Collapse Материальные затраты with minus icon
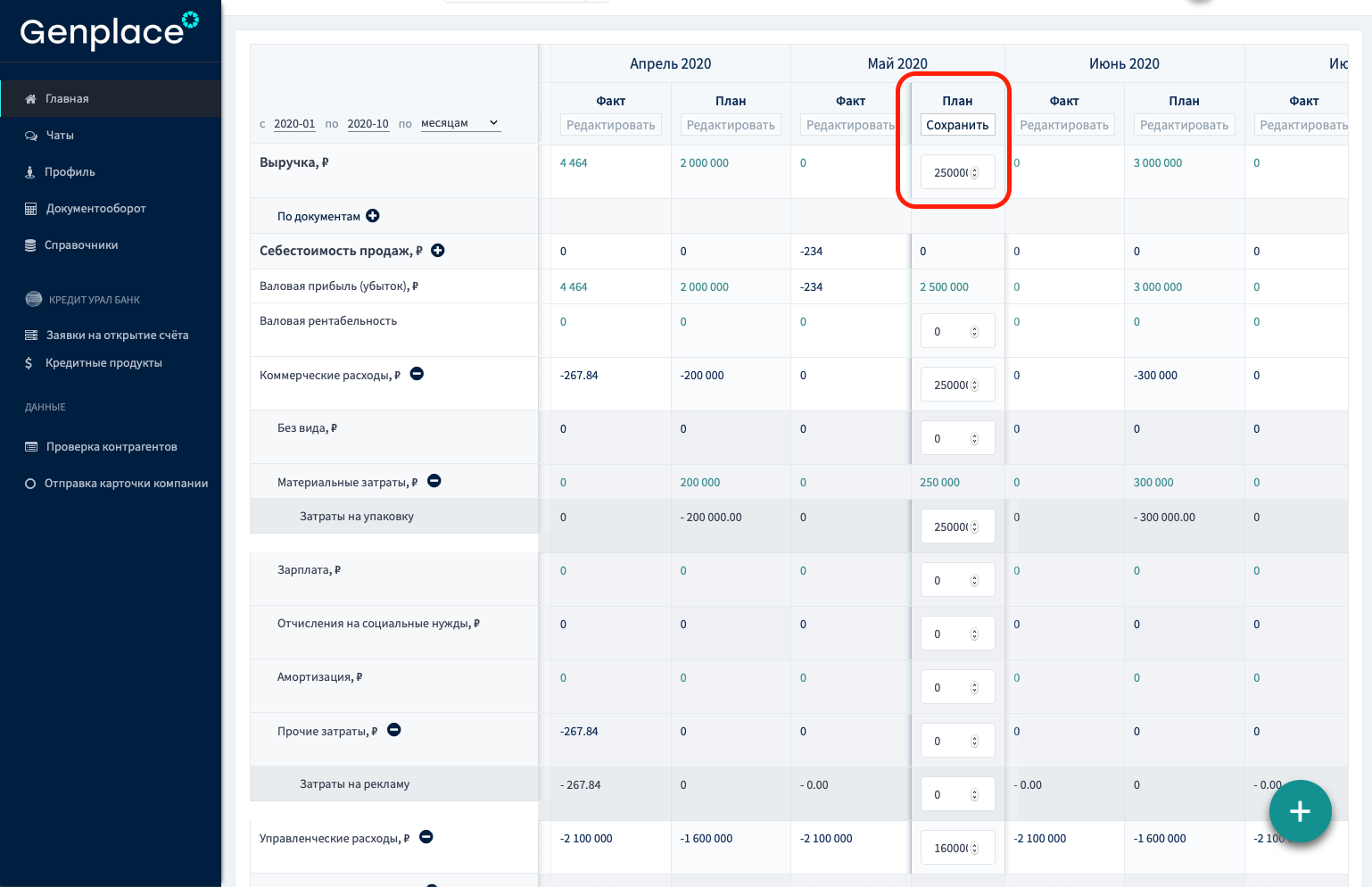Screen dimensions: 1372x887 click(434, 481)
